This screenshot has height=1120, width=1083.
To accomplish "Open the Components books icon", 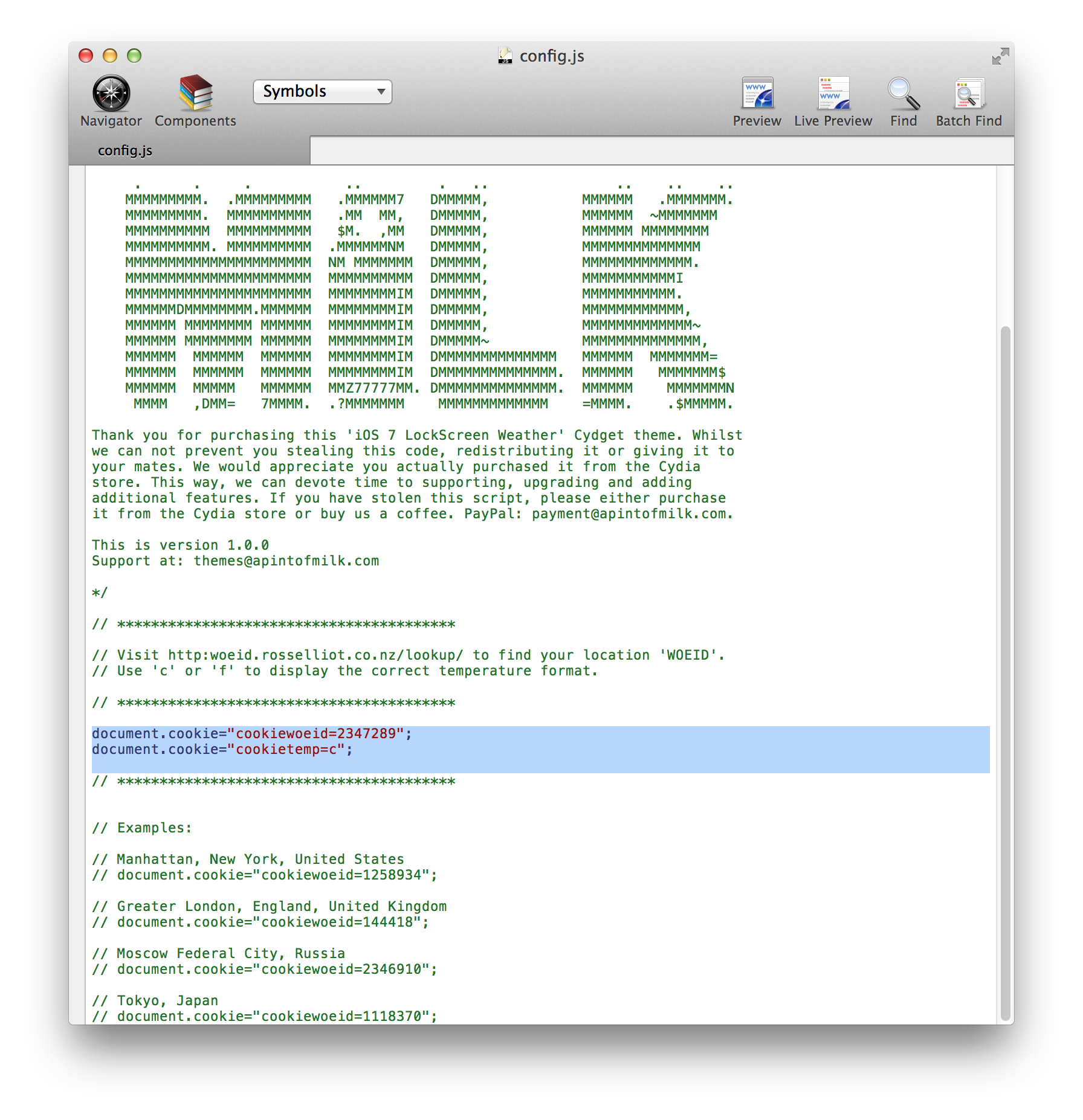I will pos(195,93).
